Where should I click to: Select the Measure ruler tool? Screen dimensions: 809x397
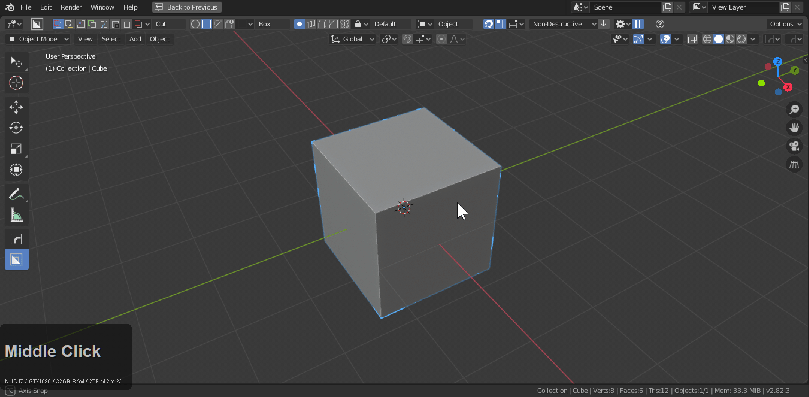click(x=17, y=215)
